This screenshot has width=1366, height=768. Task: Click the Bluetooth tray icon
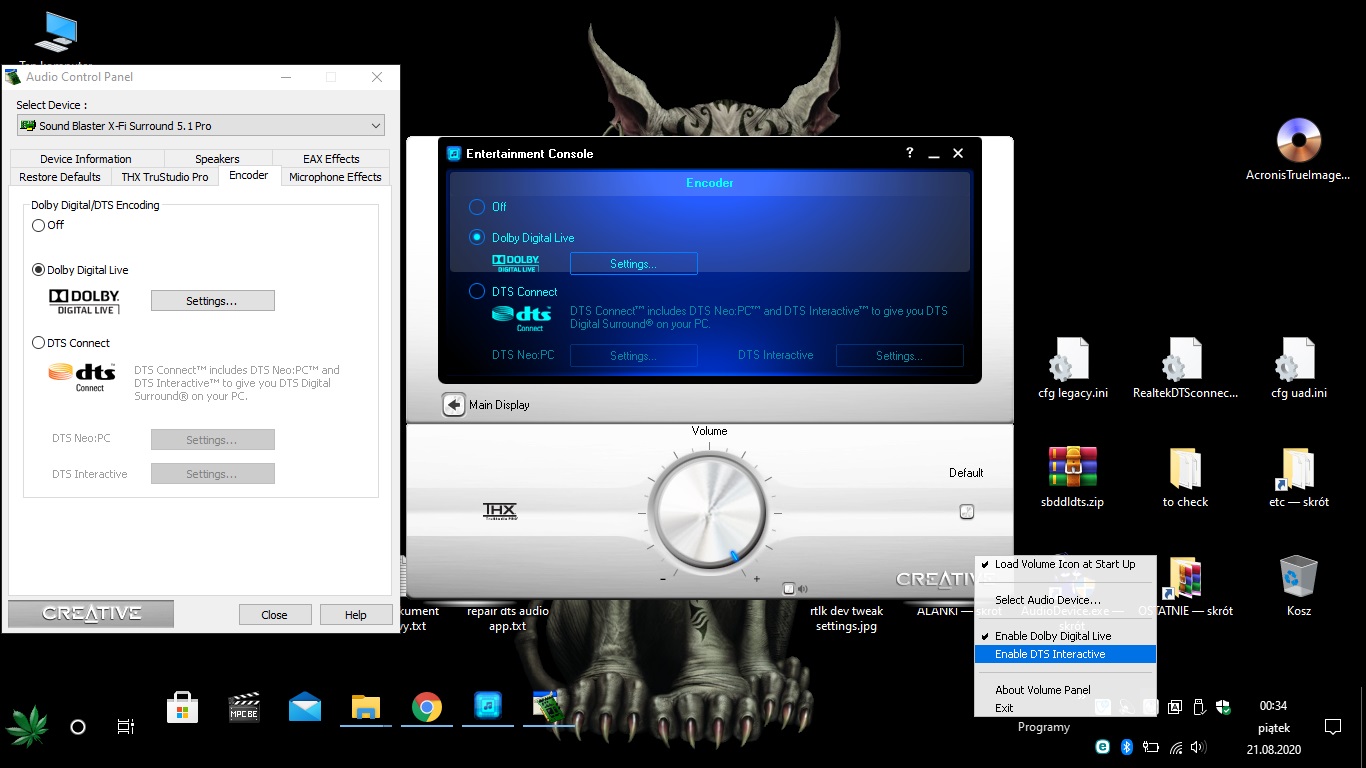pos(1126,747)
